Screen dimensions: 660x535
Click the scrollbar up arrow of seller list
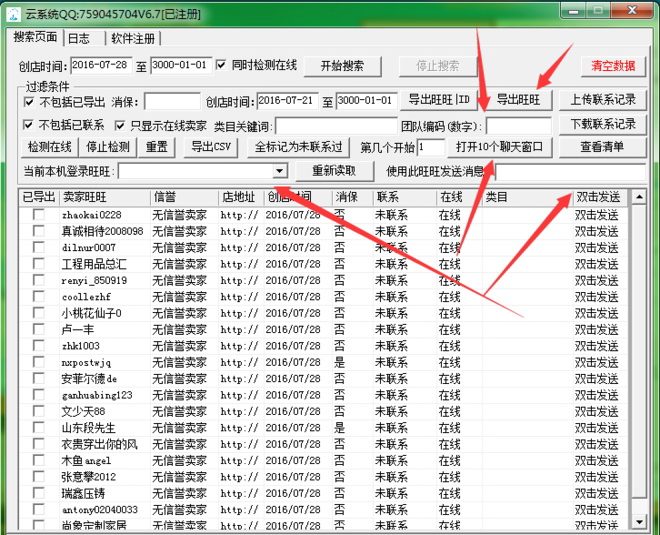pyautogui.click(x=639, y=197)
